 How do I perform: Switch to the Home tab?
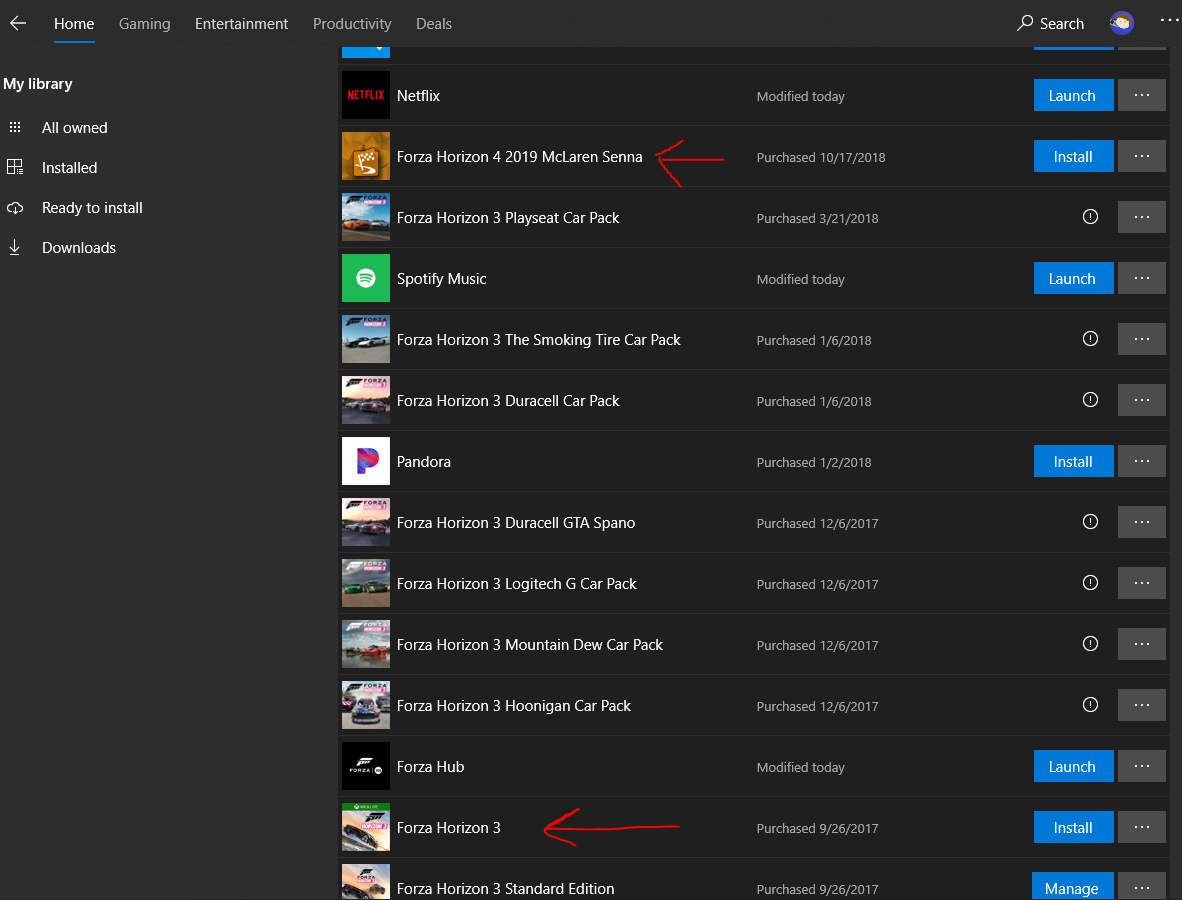click(74, 23)
